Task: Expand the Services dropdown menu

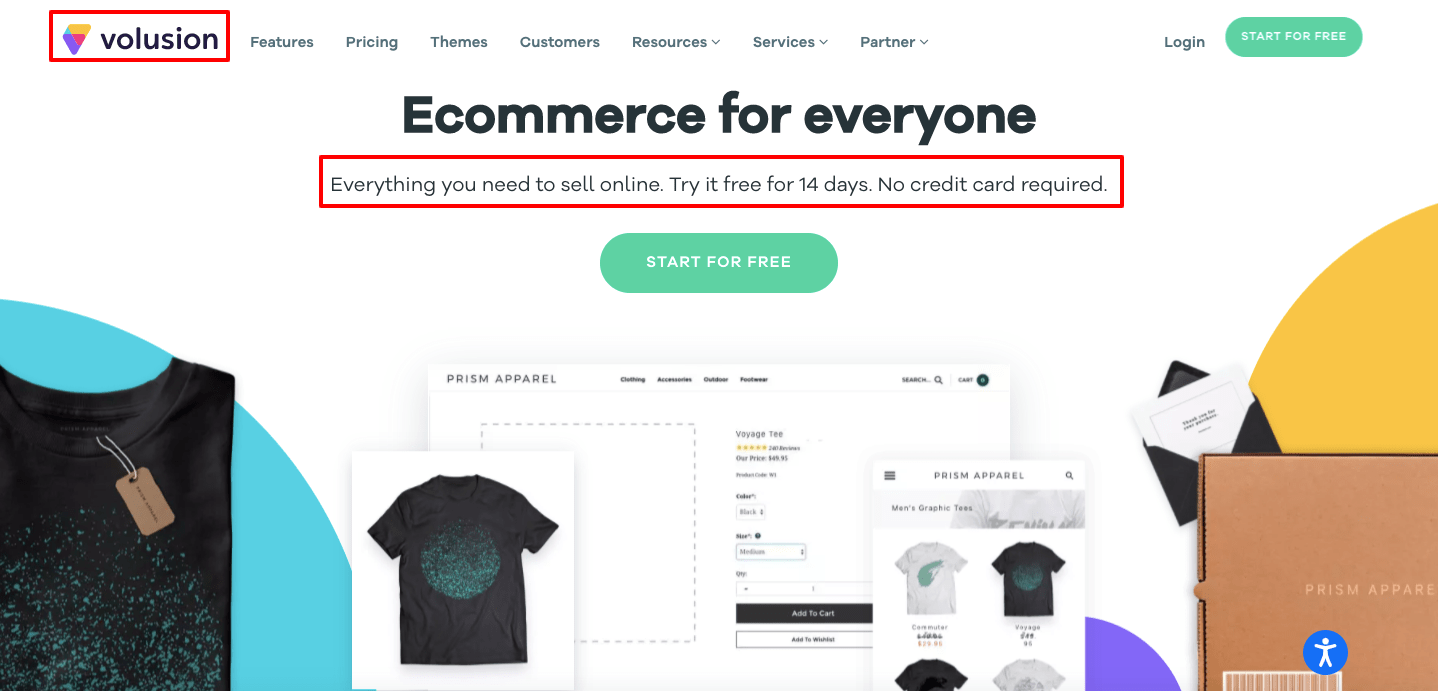Action: tap(790, 42)
